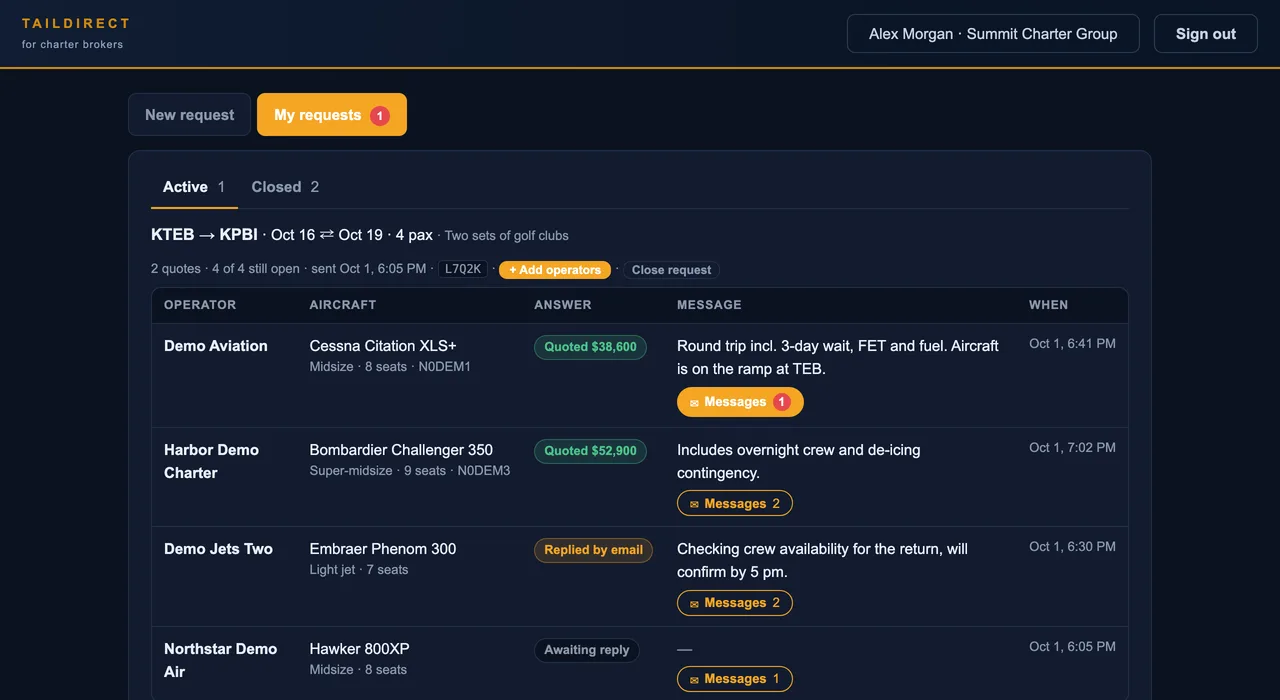Click the Harbor Demo Charter operator name
1280x700 pixels.
pyautogui.click(x=212, y=461)
